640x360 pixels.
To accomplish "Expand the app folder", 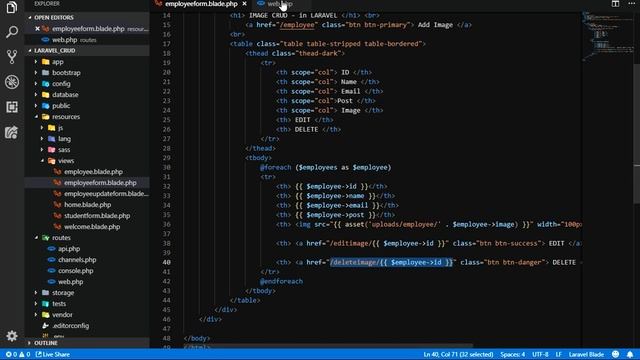I will click(58, 62).
